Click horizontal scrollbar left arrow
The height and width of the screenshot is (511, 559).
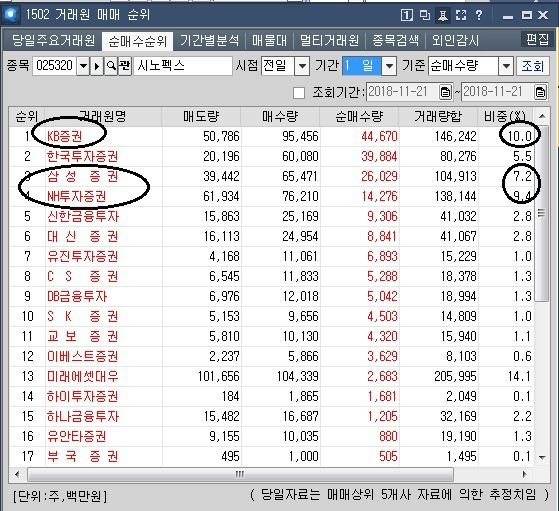pos(17,474)
